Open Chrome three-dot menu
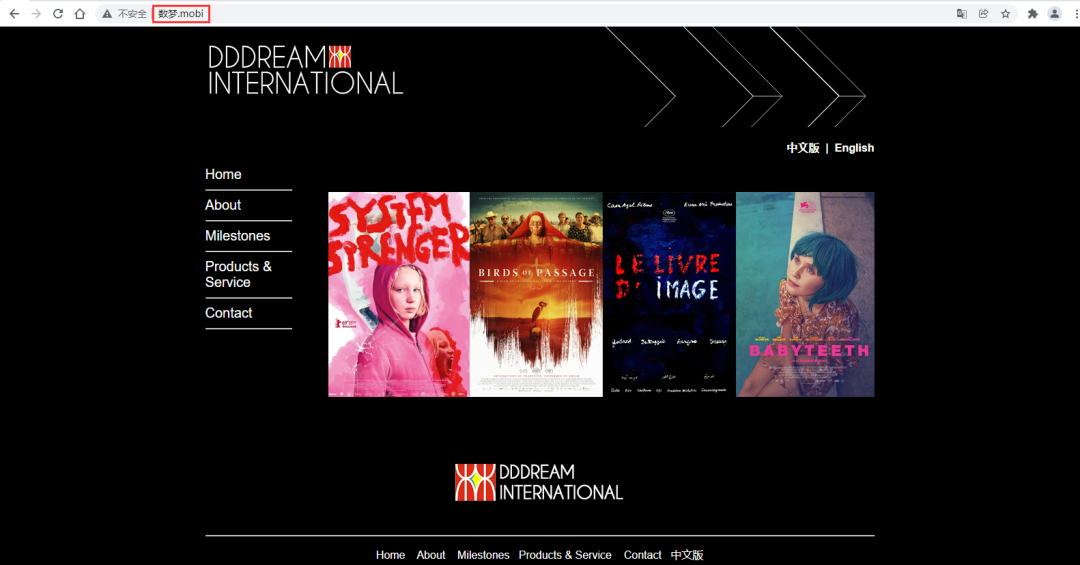Viewport: 1080px width, 565px height. pyautogui.click(x=1076, y=14)
